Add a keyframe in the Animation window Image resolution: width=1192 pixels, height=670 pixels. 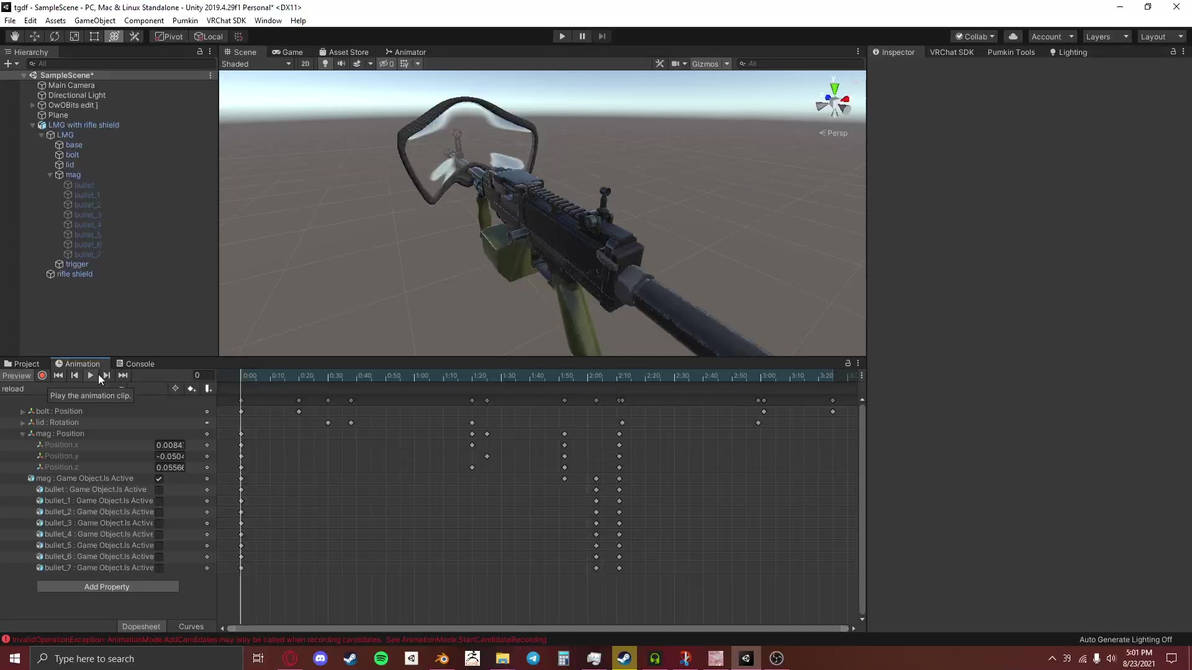[x=190, y=388]
